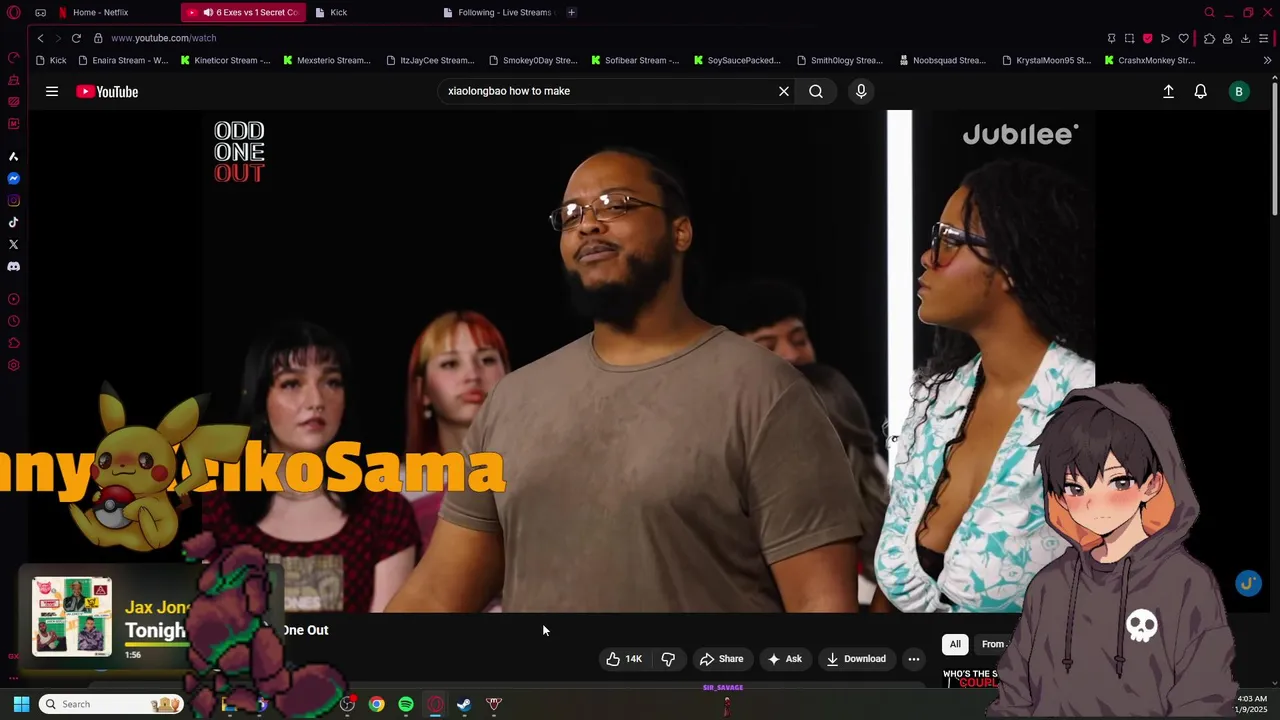Screen dimensions: 1280x720
Task: Open browser downloads arrow icon
Action: 1245,38
